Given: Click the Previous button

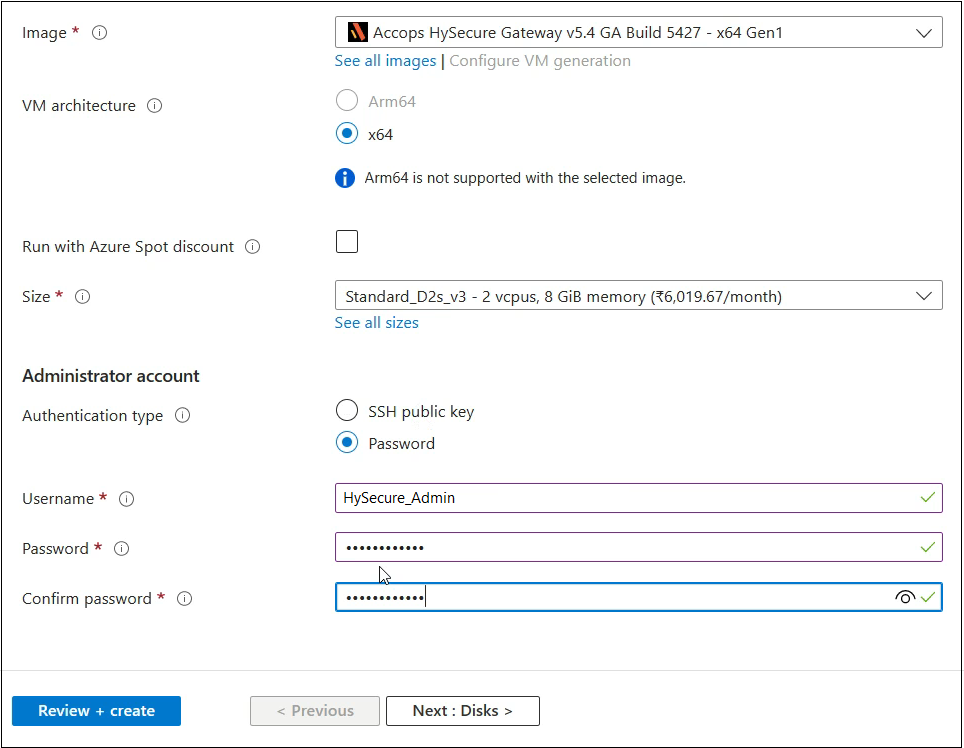Looking at the screenshot, I should pyautogui.click(x=315, y=711).
